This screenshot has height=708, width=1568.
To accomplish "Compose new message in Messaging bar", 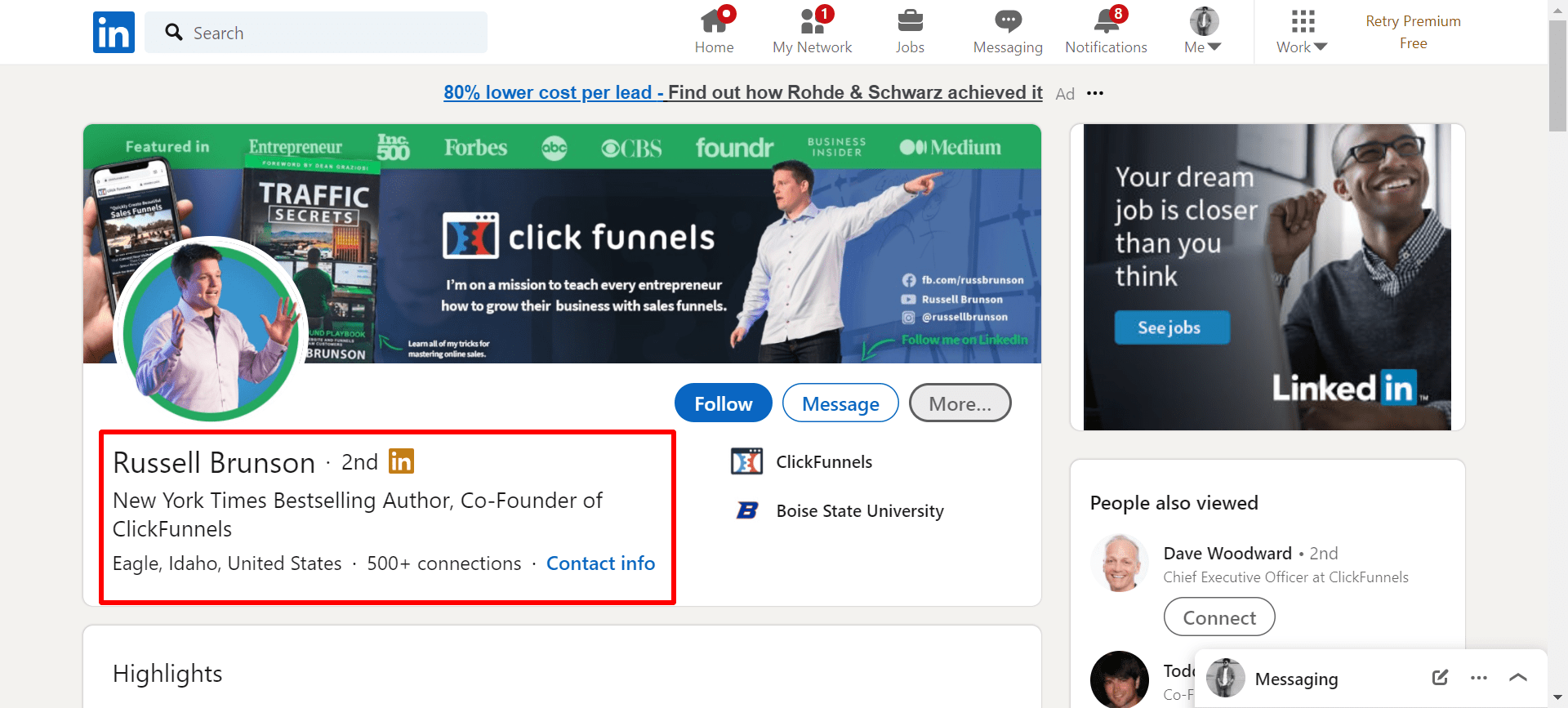I will tap(1440, 677).
